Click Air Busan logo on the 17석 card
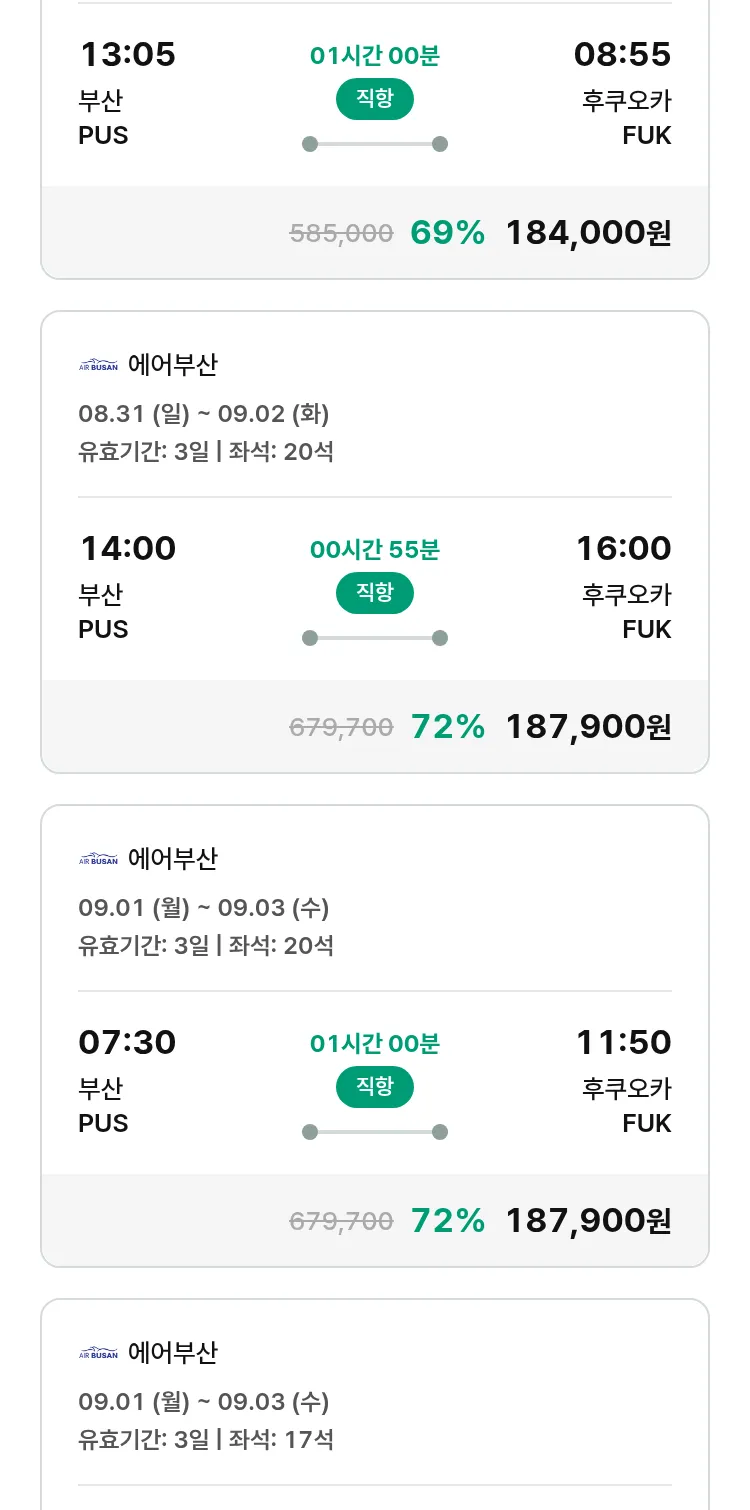This screenshot has width=750, height=1510. pos(98,1353)
